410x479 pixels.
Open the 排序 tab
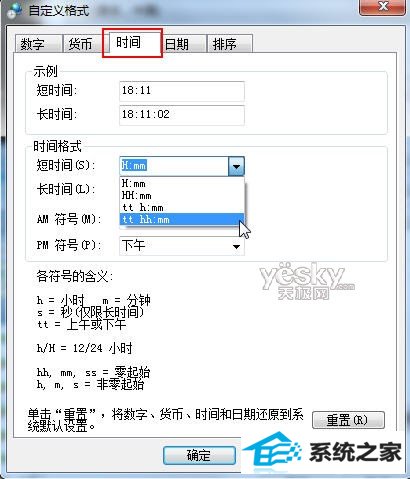pyautogui.click(x=229, y=44)
